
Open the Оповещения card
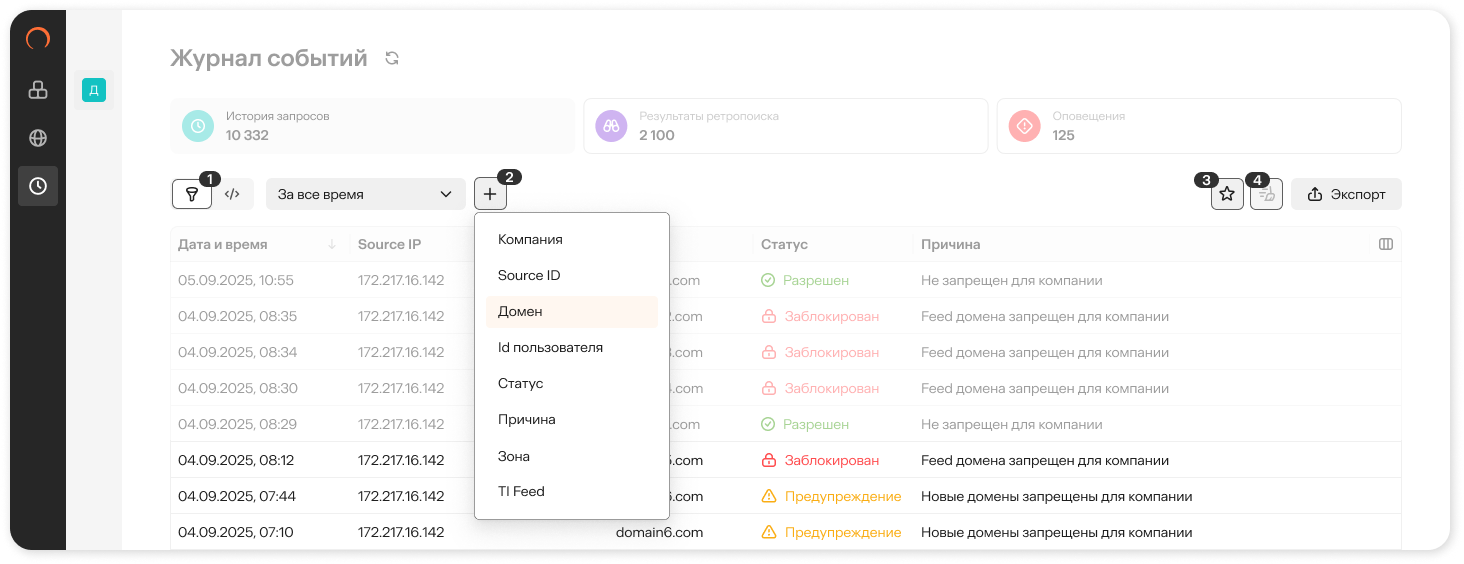pos(1198,126)
